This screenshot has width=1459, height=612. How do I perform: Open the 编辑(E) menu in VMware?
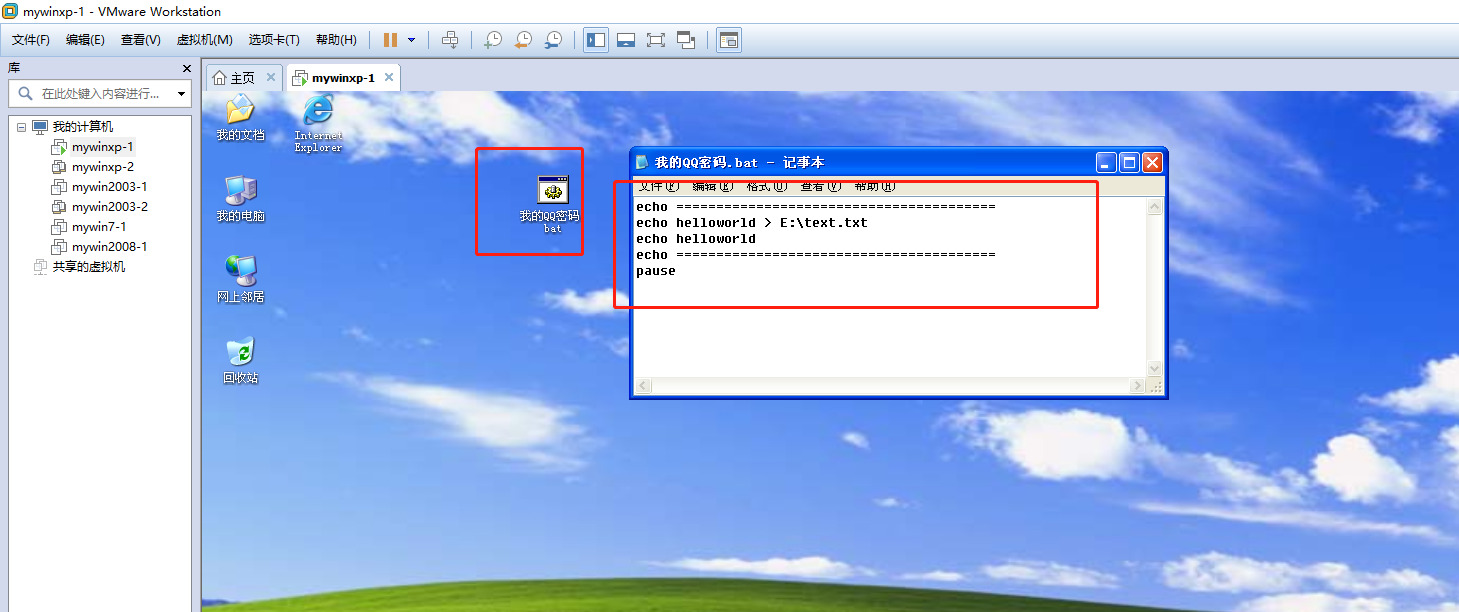(85, 40)
